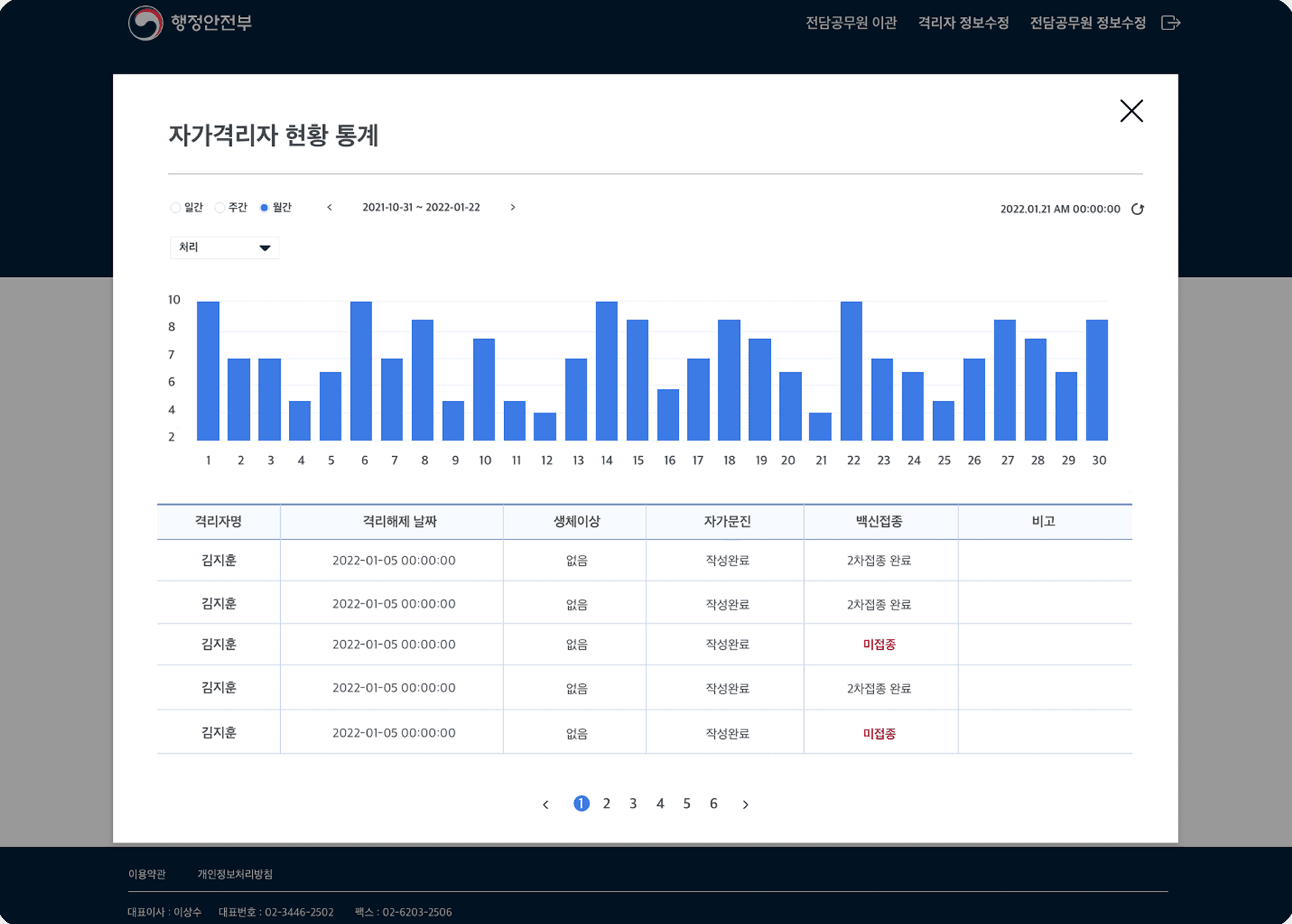Click the chart bar for day 14
1292x924 pixels.
point(607,371)
